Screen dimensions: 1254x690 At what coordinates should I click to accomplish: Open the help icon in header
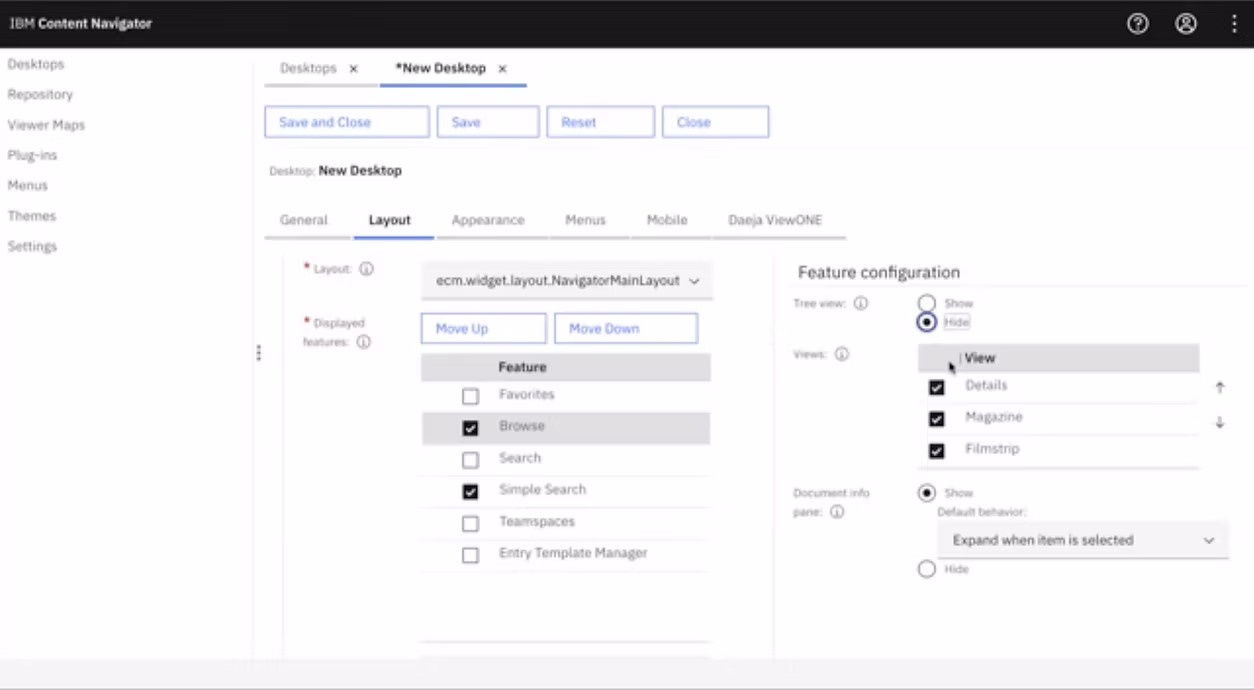[x=1137, y=24]
